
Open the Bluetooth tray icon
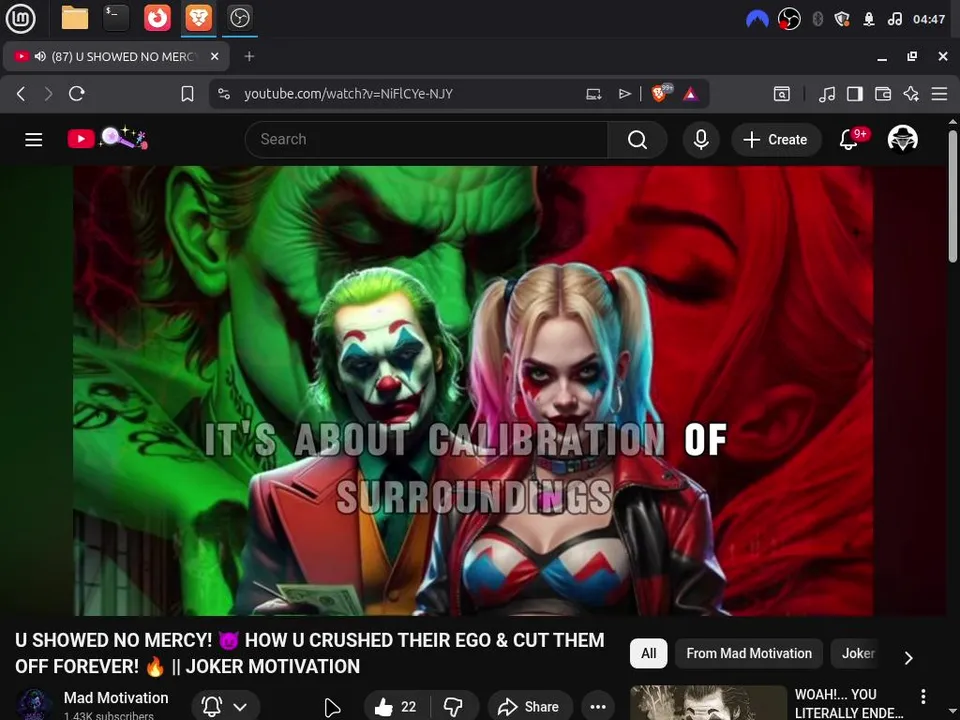point(817,20)
